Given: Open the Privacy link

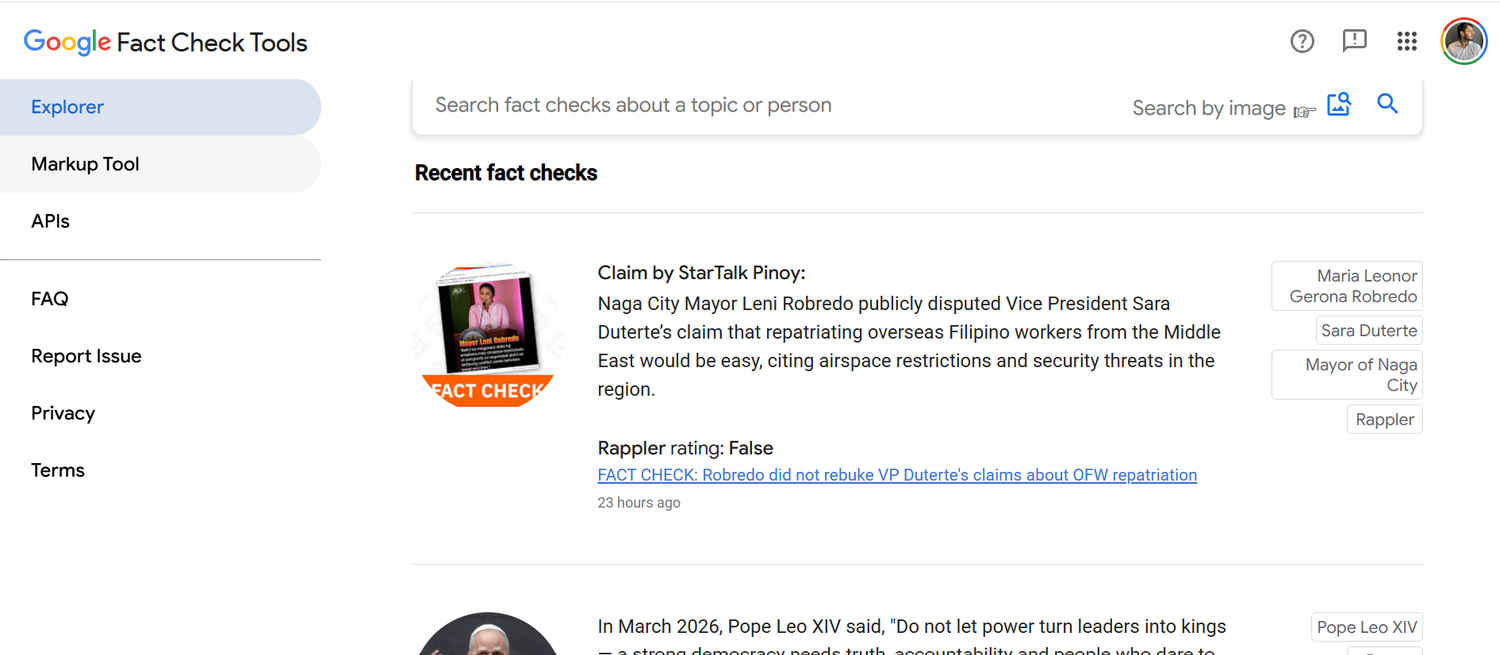Looking at the screenshot, I should [x=63, y=413].
